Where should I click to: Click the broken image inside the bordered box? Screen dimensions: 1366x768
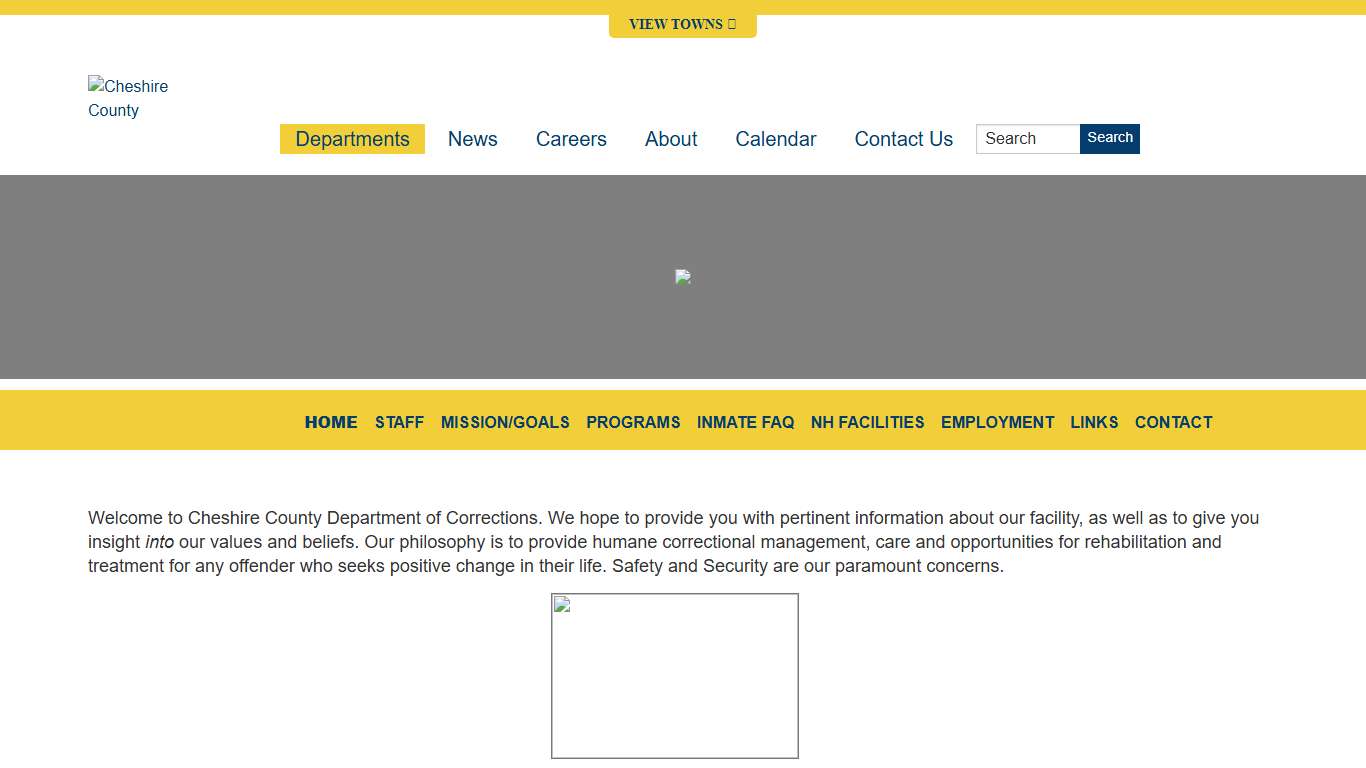[674, 675]
